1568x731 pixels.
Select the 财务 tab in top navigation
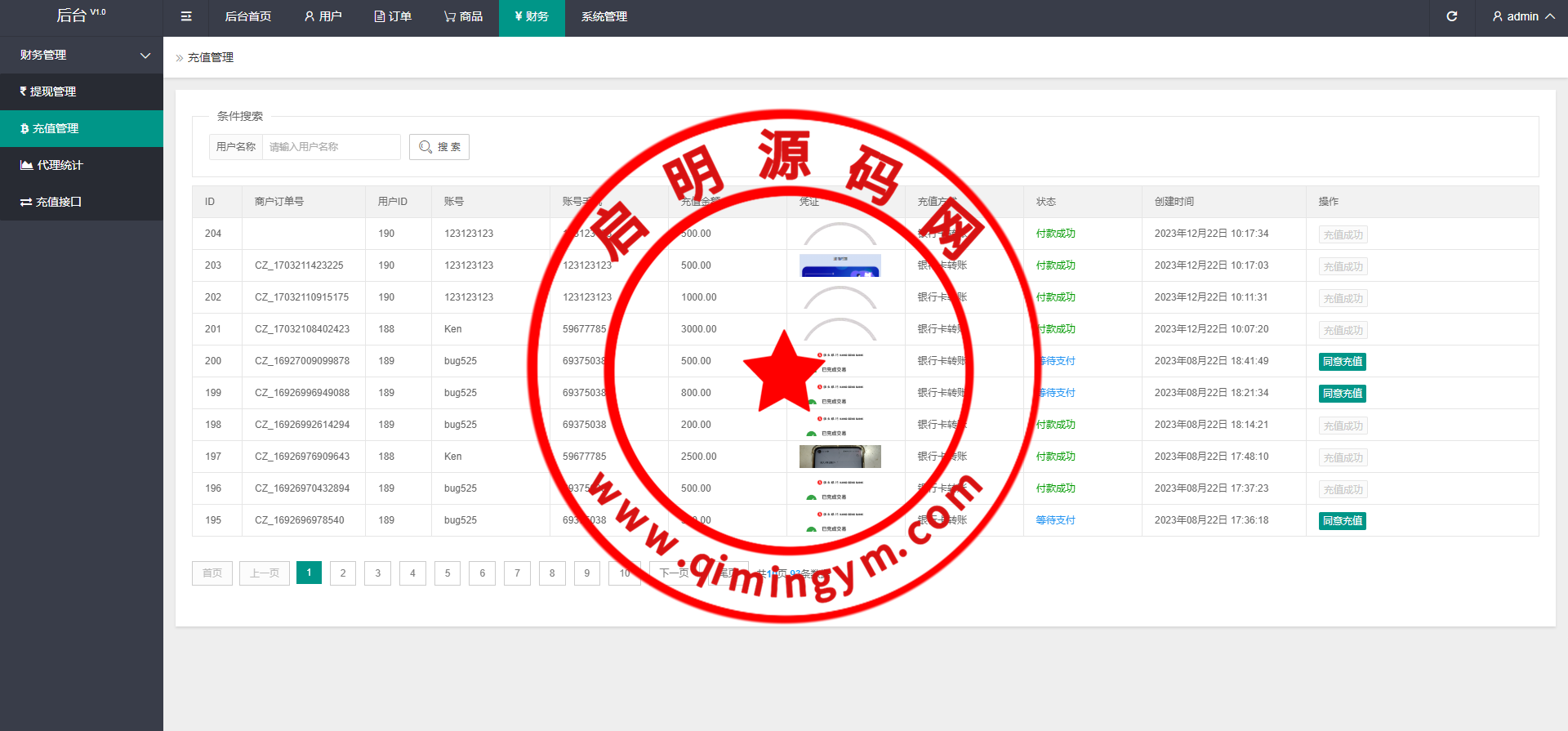[x=532, y=16]
